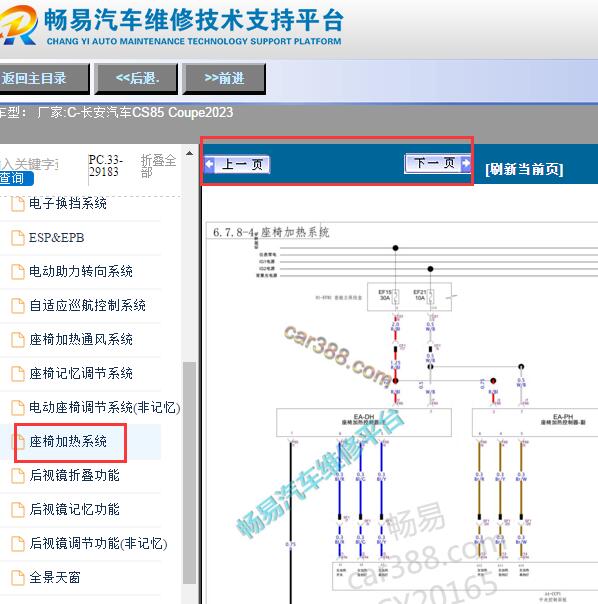Open 座椅加热通风系统 in the list
Screen dimensions: 598x604
click(x=81, y=339)
